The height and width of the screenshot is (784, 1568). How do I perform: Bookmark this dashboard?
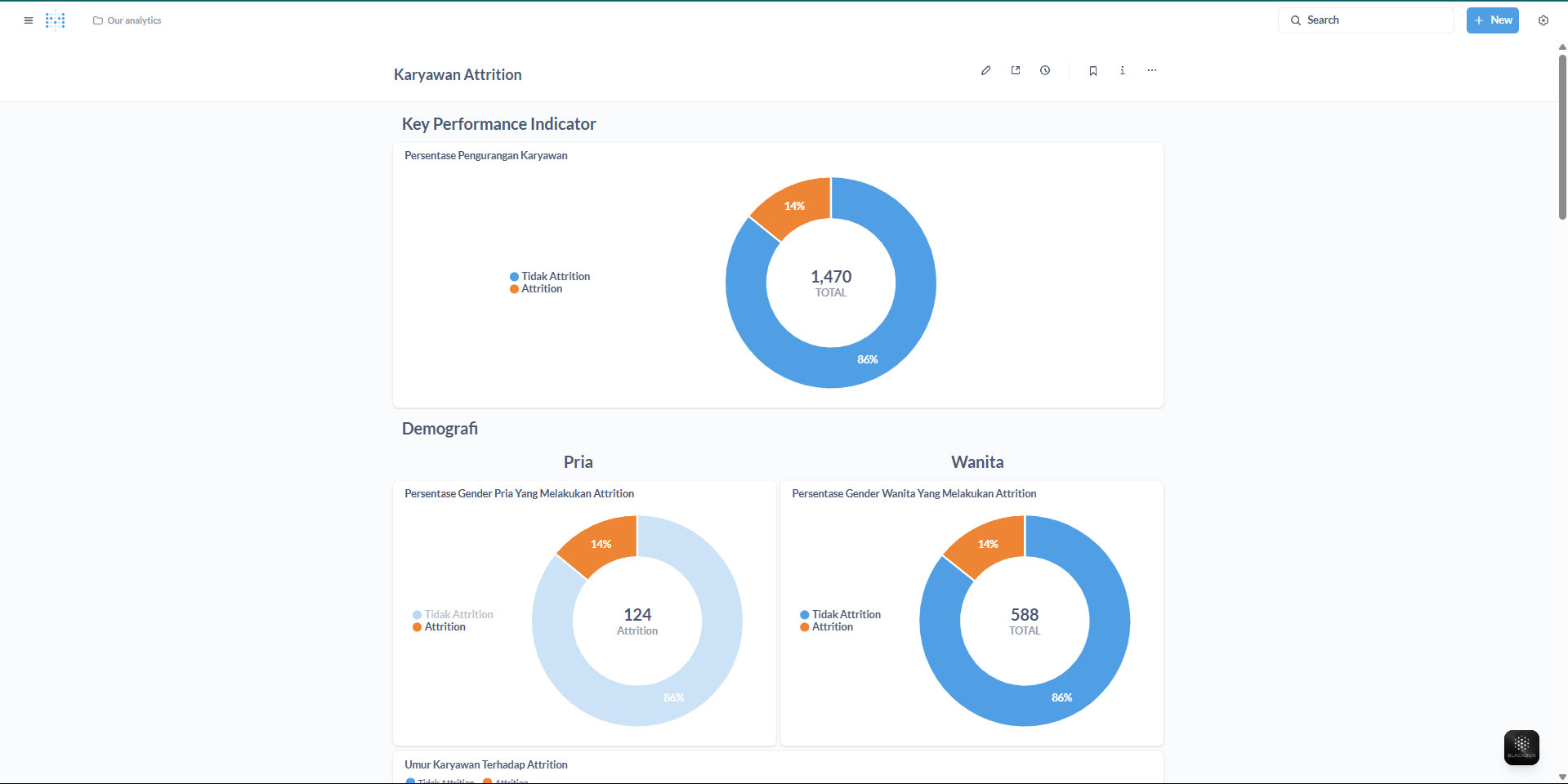1093,71
